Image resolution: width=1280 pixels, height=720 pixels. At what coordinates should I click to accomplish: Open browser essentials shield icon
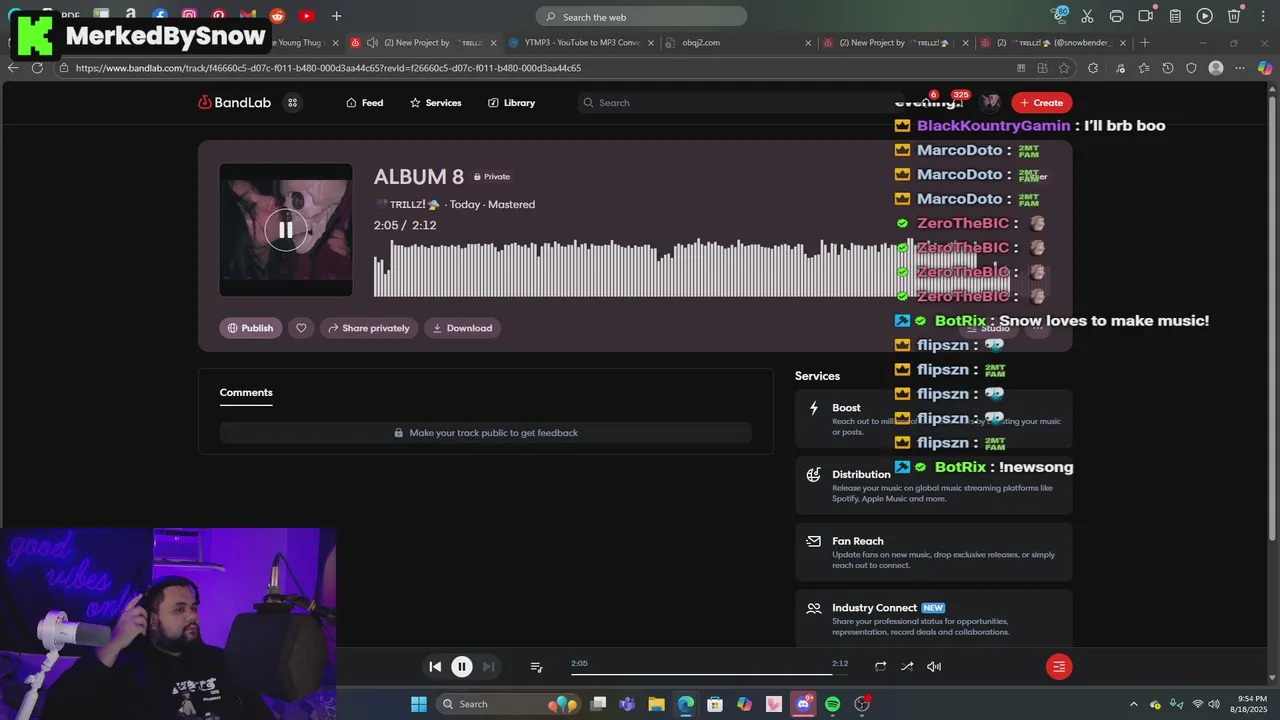click(x=1191, y=68)
